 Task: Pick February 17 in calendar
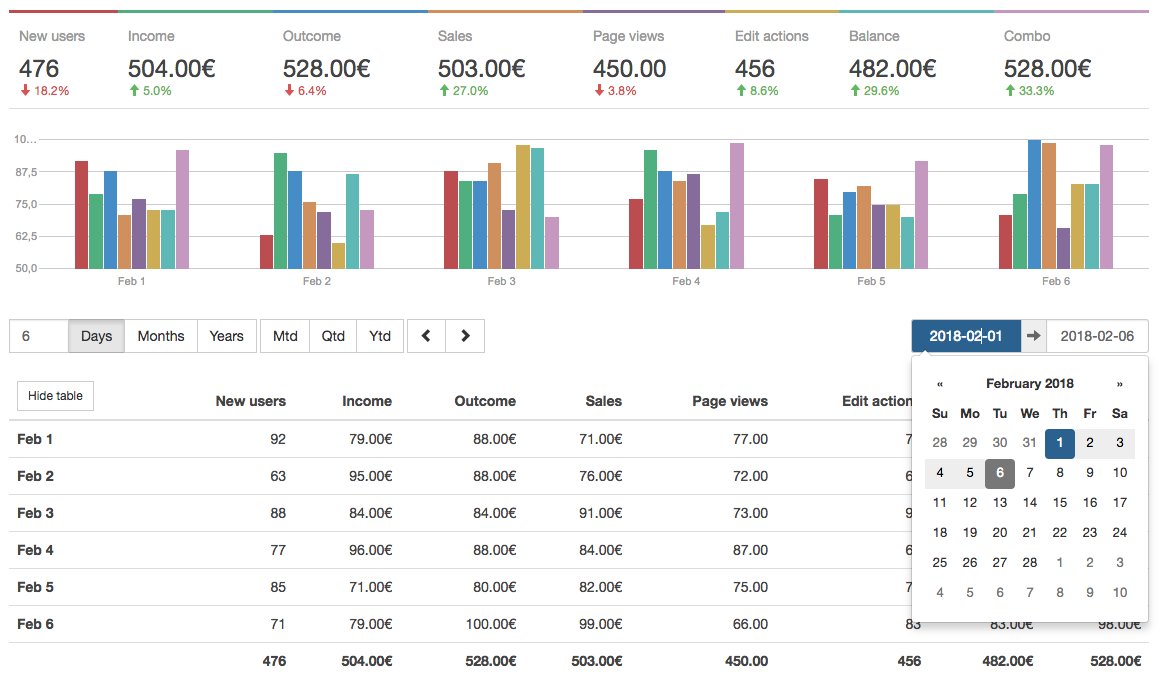[x=1120, y=503]
